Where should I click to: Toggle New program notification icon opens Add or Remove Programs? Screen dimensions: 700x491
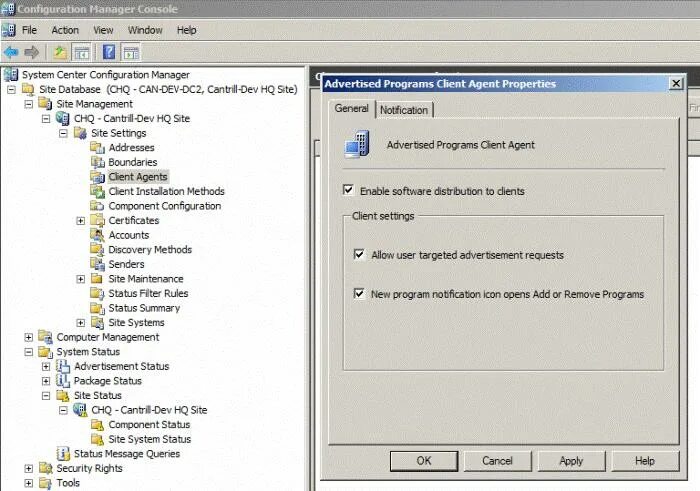[359, 294]
